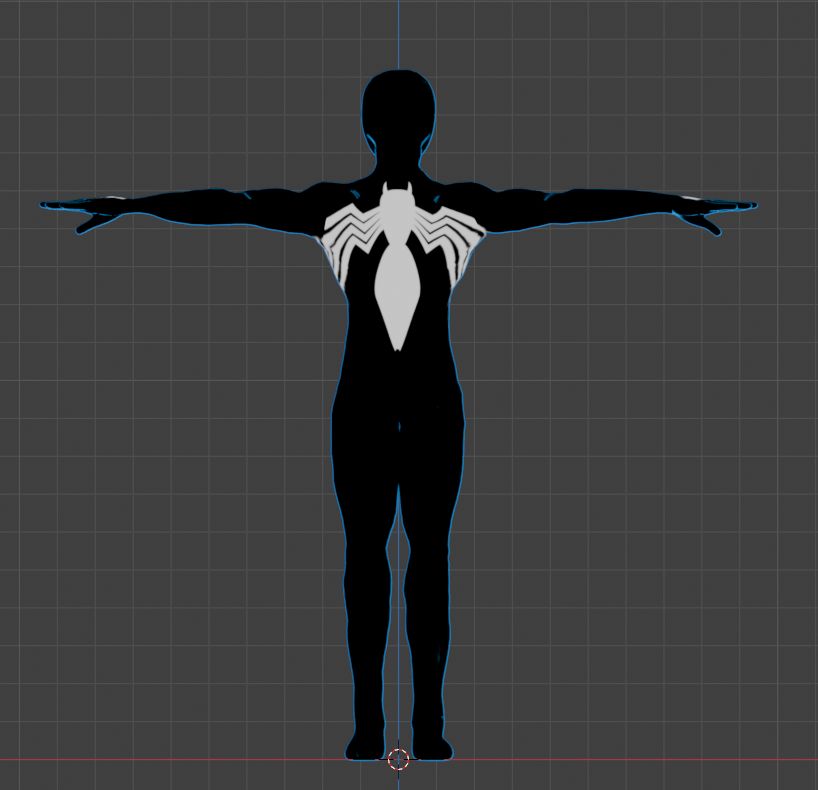Click the 3D cursor between the feet
The image size is (818, 790).
click(x=399, y=760)
